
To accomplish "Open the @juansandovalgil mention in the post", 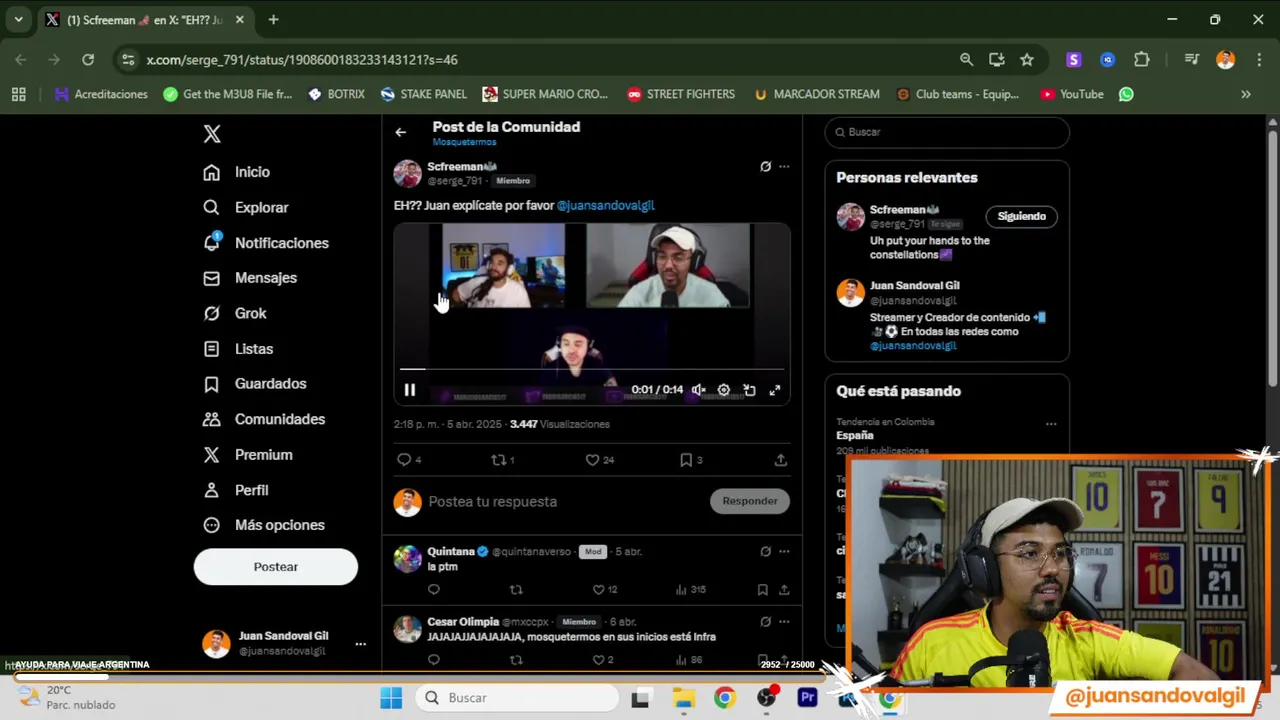I will pyautogui.click(x=605, y=205).
